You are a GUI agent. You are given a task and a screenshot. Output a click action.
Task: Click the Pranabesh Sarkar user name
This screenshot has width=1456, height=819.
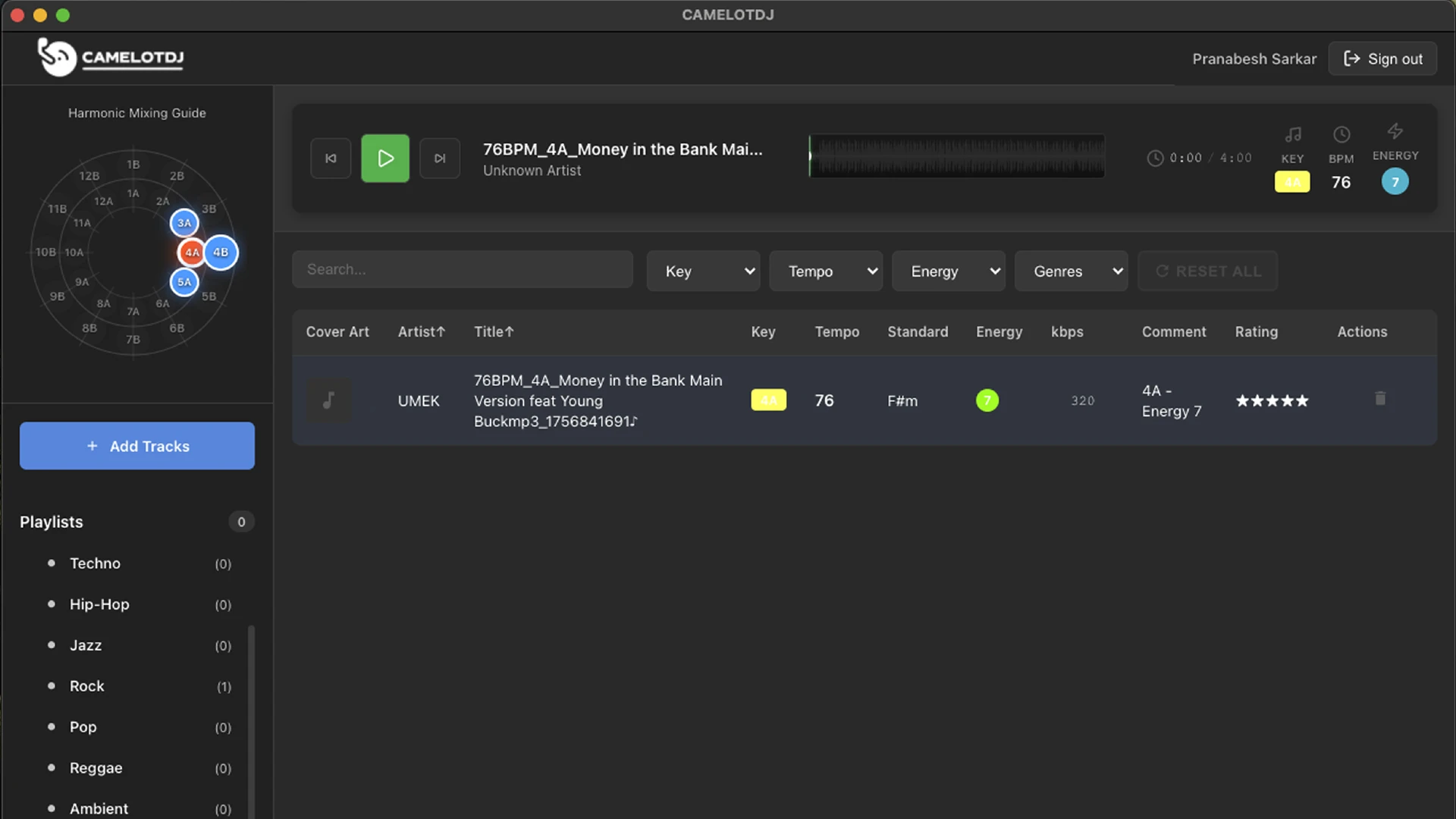coord(1254,58)
